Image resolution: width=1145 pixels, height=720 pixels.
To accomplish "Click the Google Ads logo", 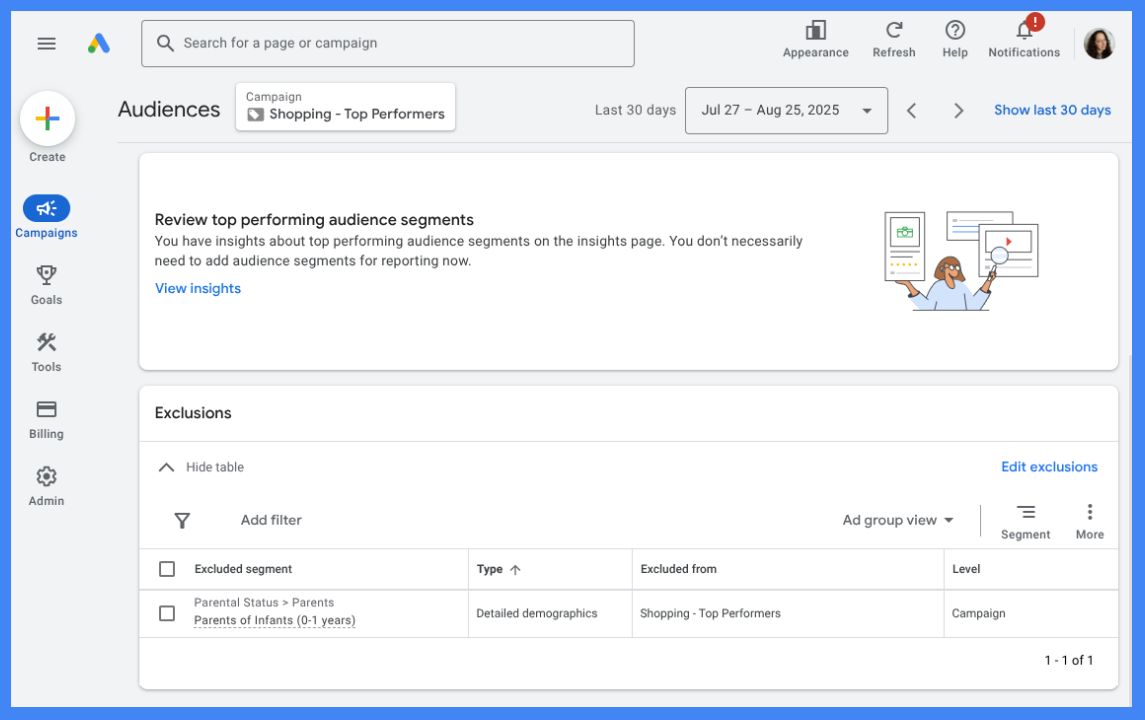I will pyautogui.click(x=98, y=43).
